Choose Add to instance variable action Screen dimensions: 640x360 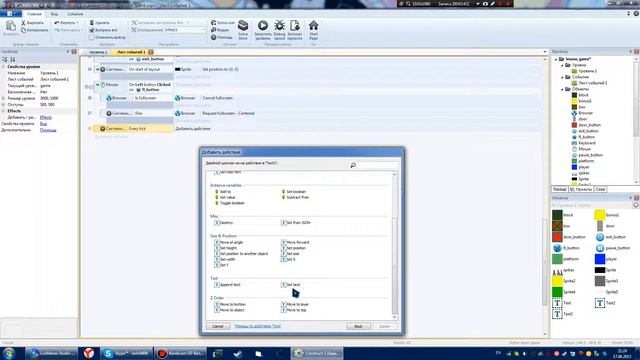pos(223,191)
